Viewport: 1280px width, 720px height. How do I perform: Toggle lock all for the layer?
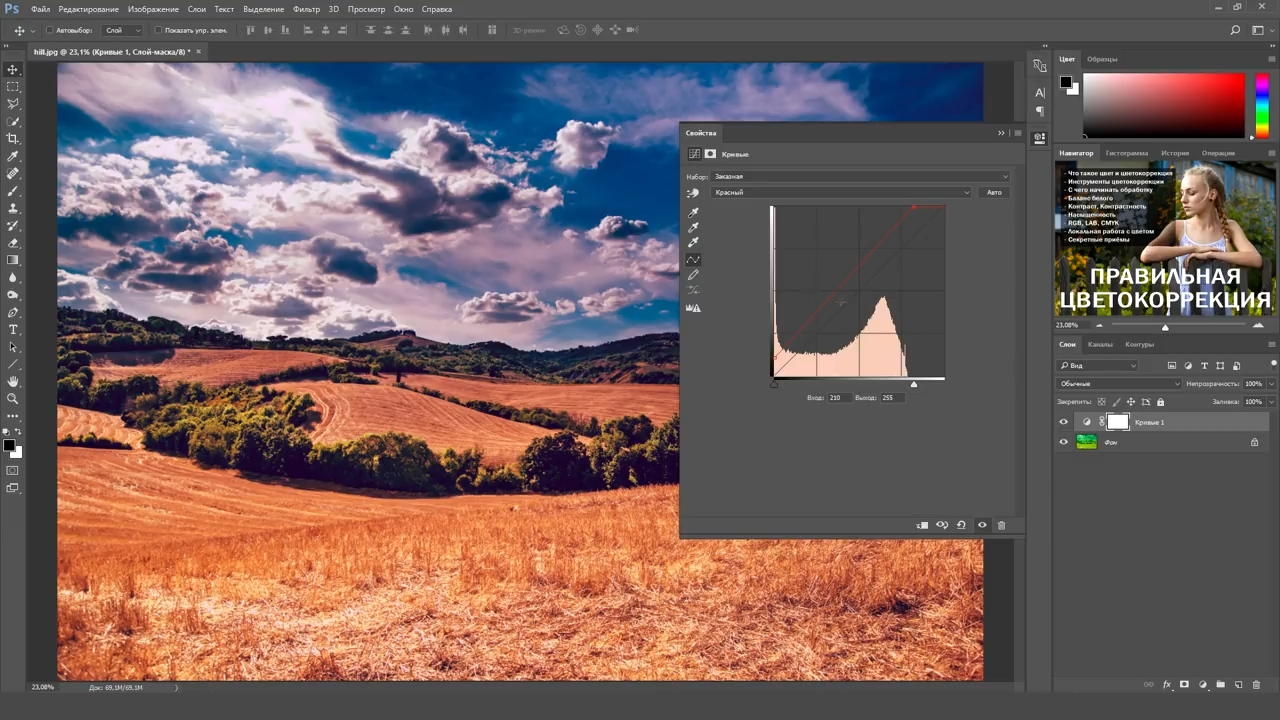click(x=1160, y=402)
